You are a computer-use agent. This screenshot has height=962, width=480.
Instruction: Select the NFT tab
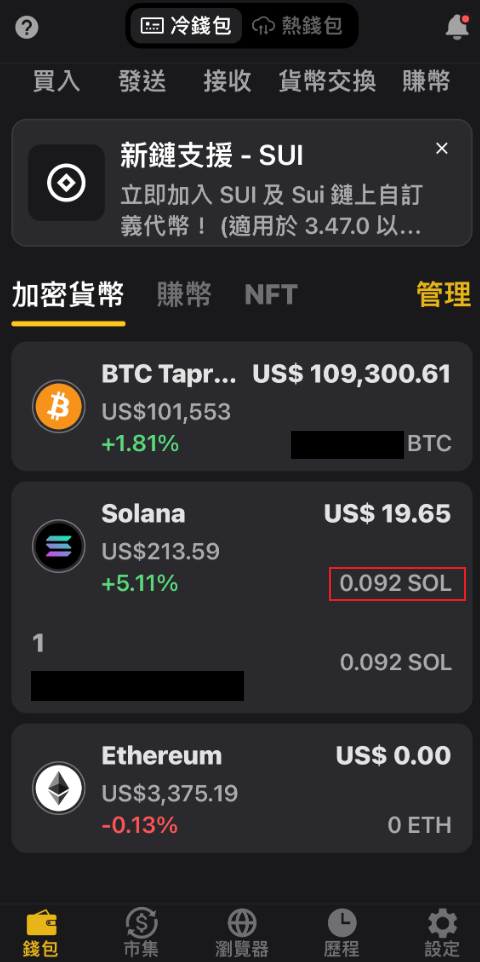tap(271, 294)
